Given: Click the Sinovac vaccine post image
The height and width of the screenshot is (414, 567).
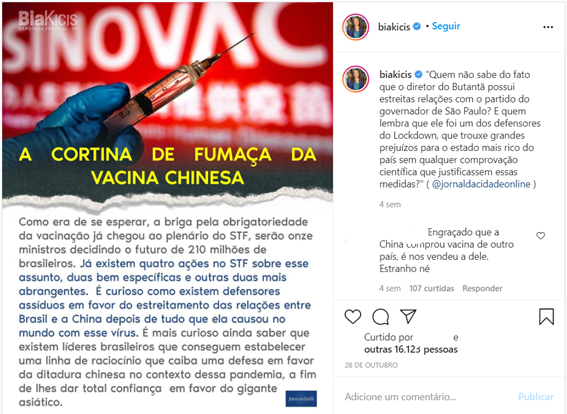Looking at the screenshot, I should pos(167,207).
